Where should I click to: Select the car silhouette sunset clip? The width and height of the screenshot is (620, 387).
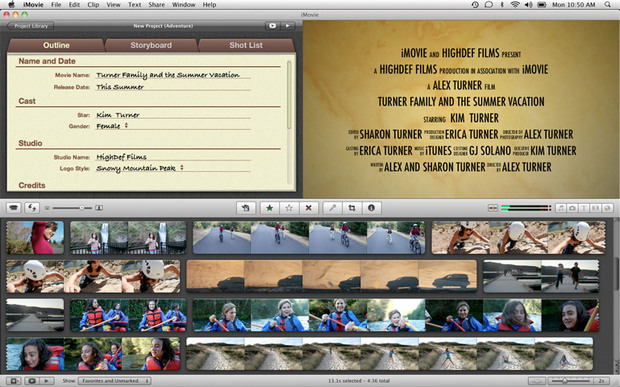tap(331, 276)
